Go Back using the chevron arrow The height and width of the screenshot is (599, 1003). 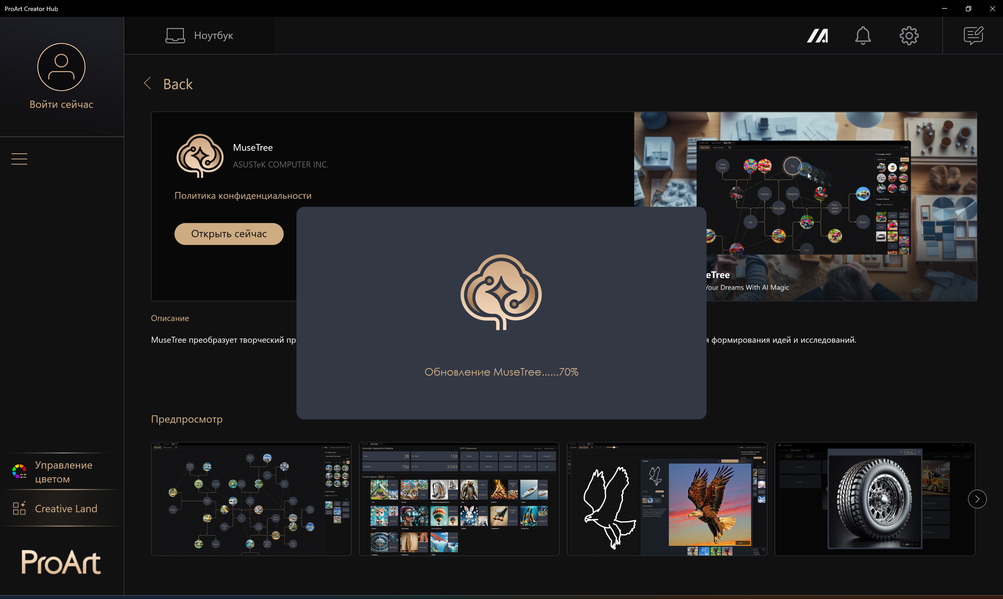[148, 84]
